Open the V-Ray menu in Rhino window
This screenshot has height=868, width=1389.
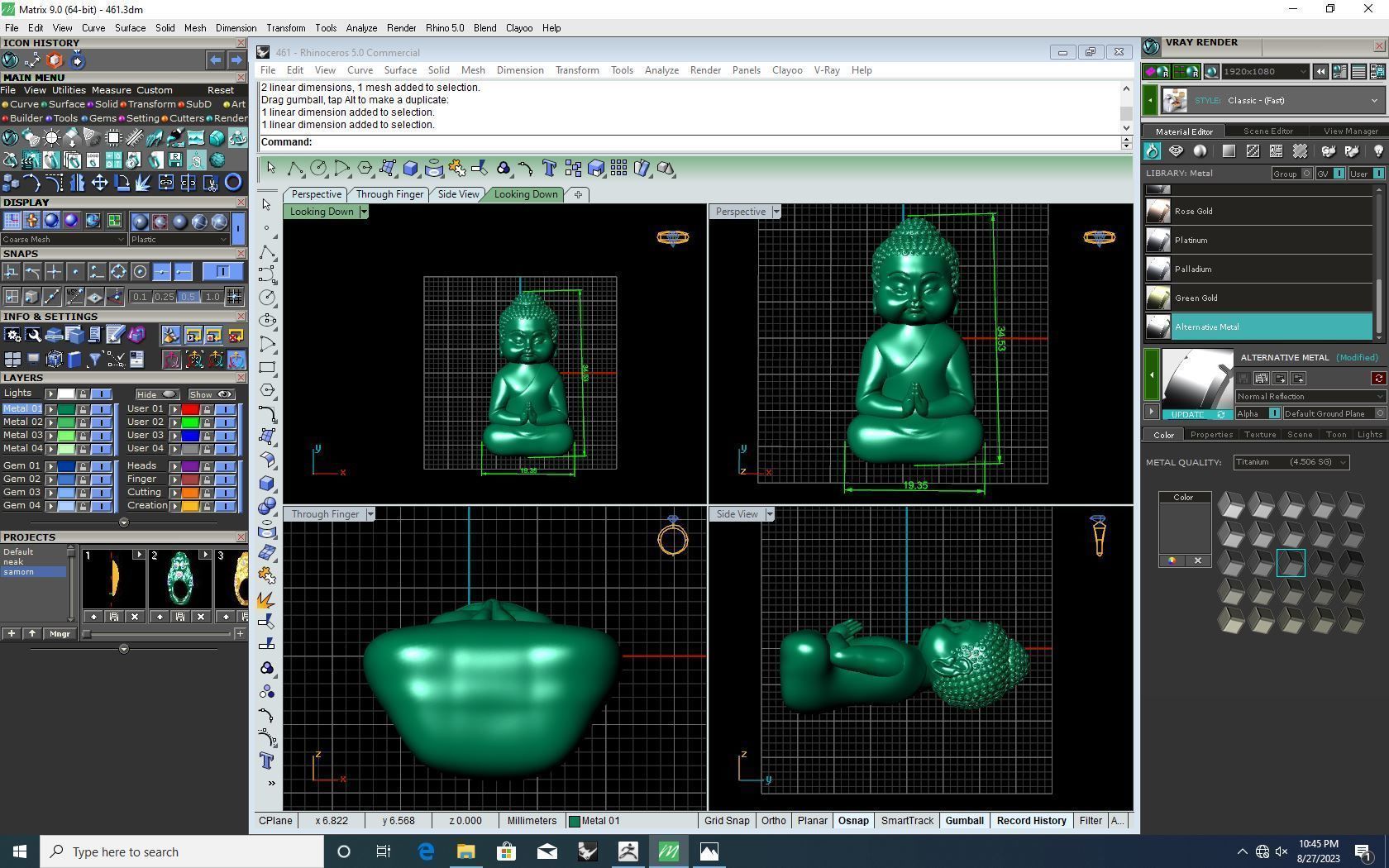point(827,70)
